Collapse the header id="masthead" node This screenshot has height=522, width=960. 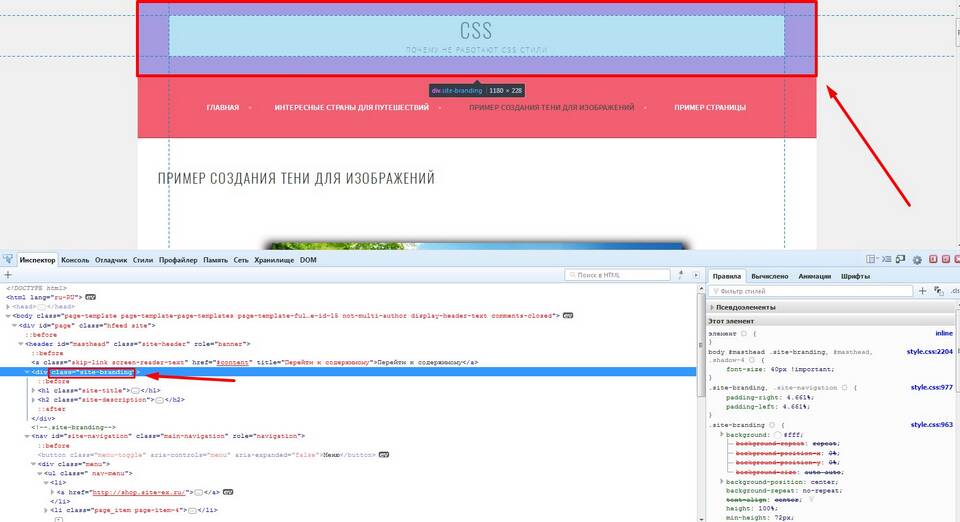pyautogui.click(x=20, y=344)
